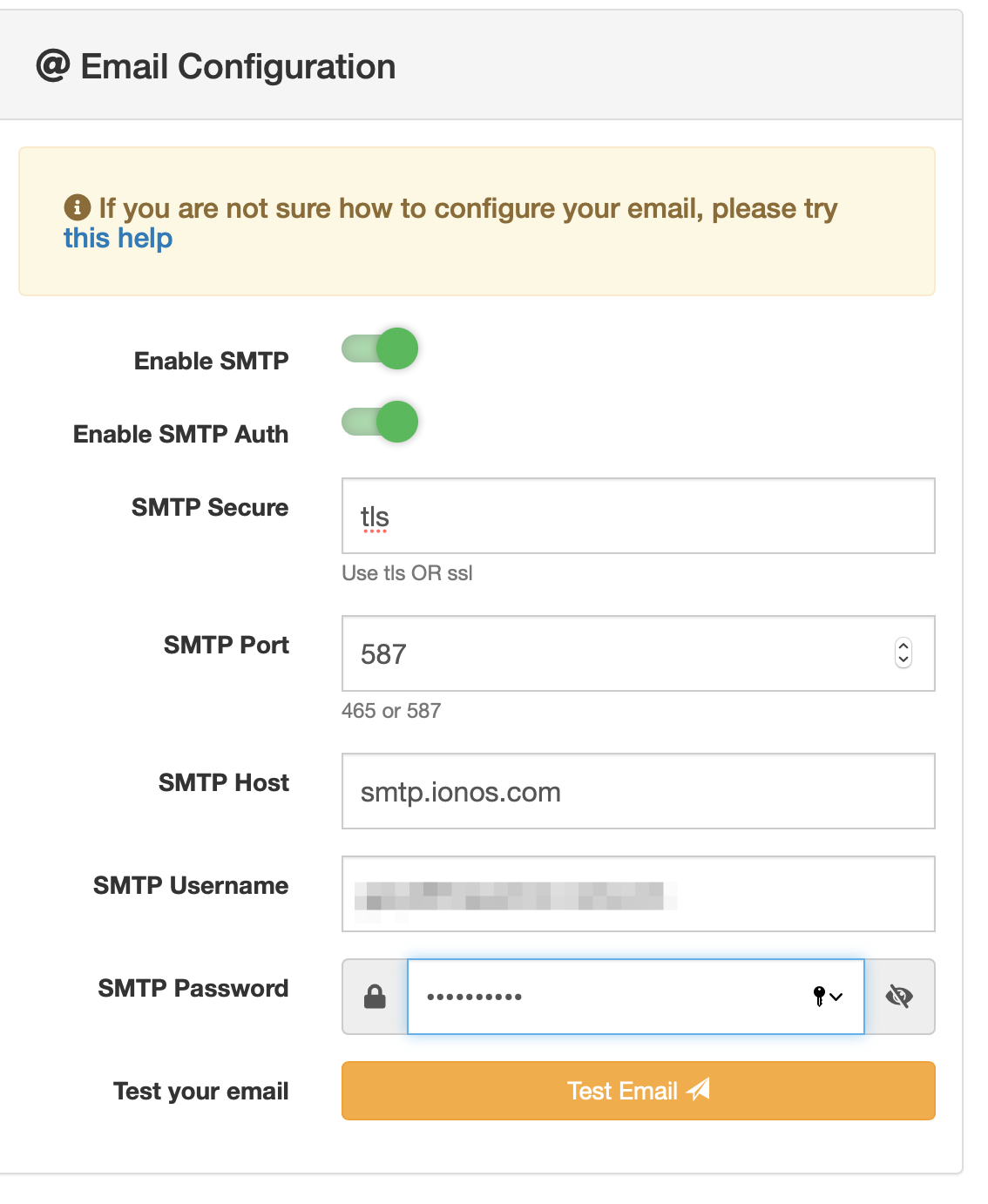Click the up arrow on the SMTP Port stepper
The image size is (988, 1204).
(903, 646)
